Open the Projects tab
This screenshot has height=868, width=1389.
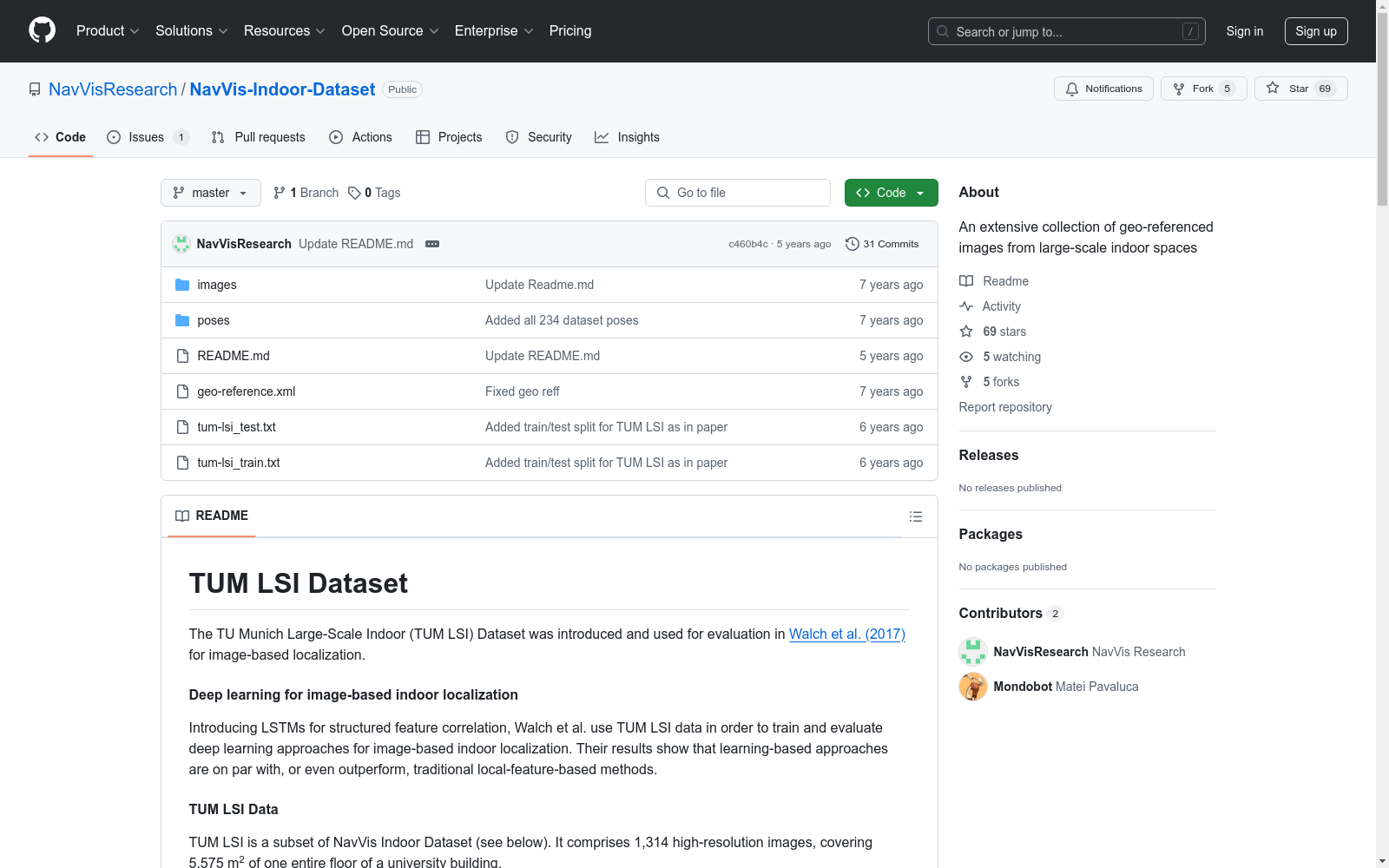pos(449,137)
